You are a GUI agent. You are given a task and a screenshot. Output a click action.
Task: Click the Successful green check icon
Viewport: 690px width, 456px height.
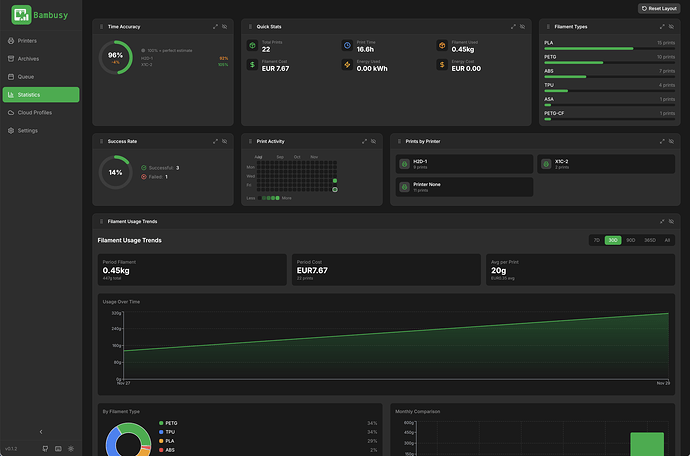(x=144, y=168)
